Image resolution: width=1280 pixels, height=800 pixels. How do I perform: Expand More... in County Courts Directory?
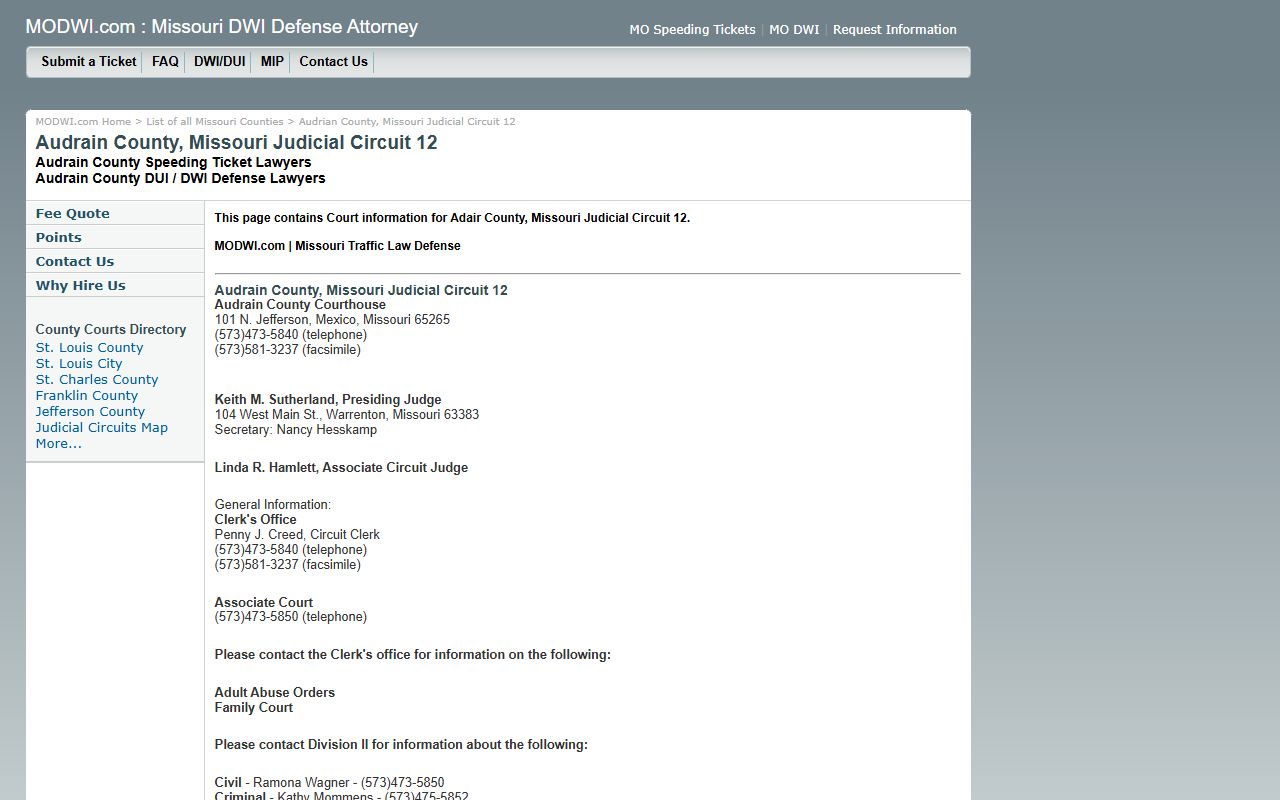59,444
